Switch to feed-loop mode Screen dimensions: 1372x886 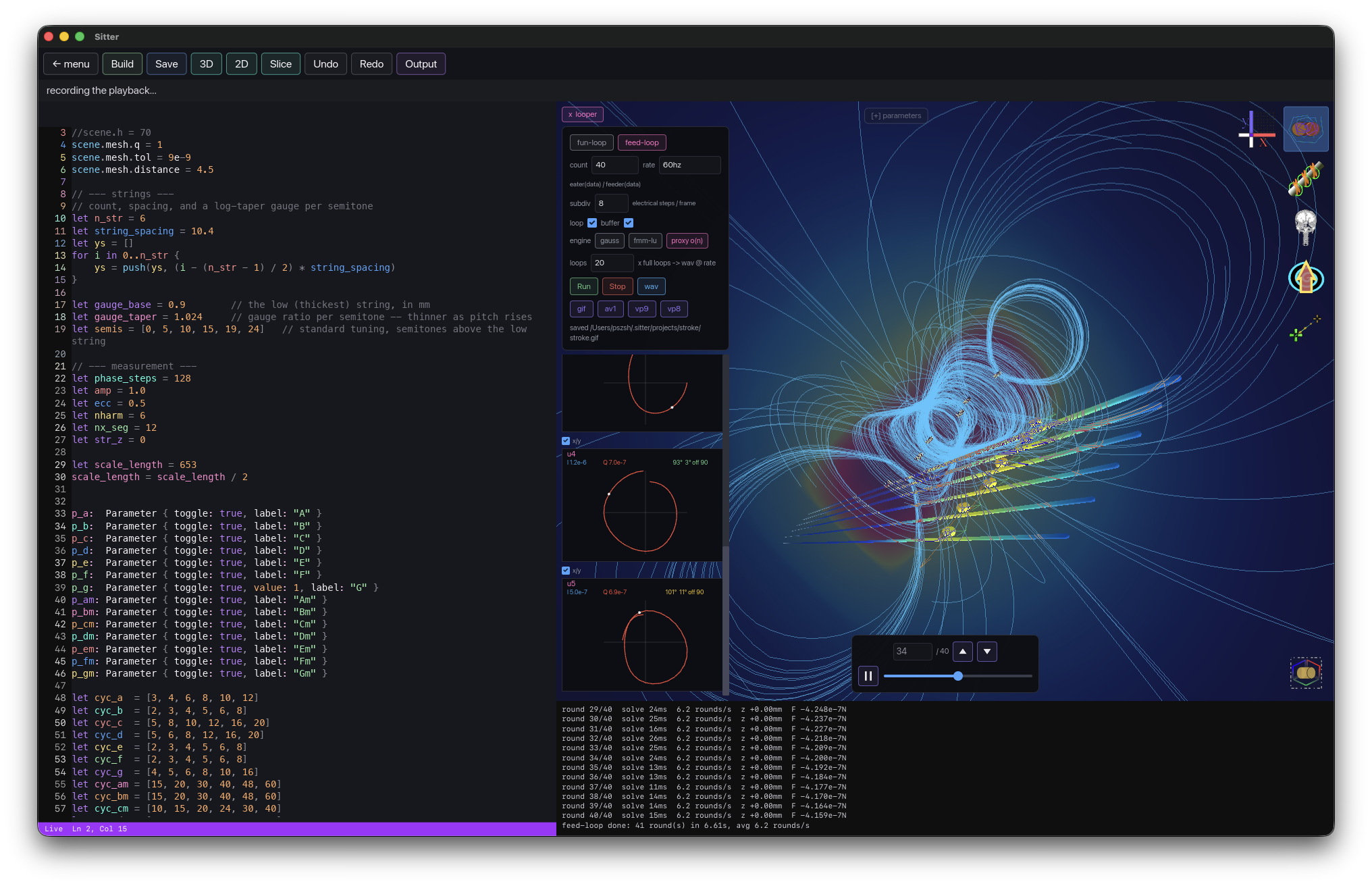coord(642,143)
